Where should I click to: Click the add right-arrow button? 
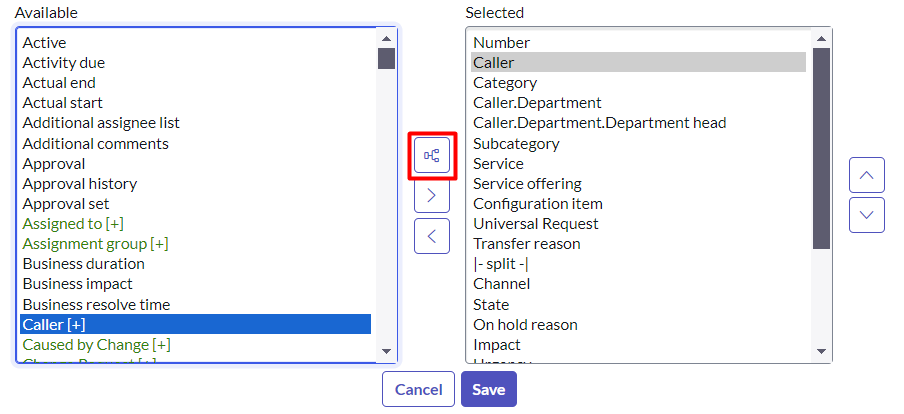432,196
